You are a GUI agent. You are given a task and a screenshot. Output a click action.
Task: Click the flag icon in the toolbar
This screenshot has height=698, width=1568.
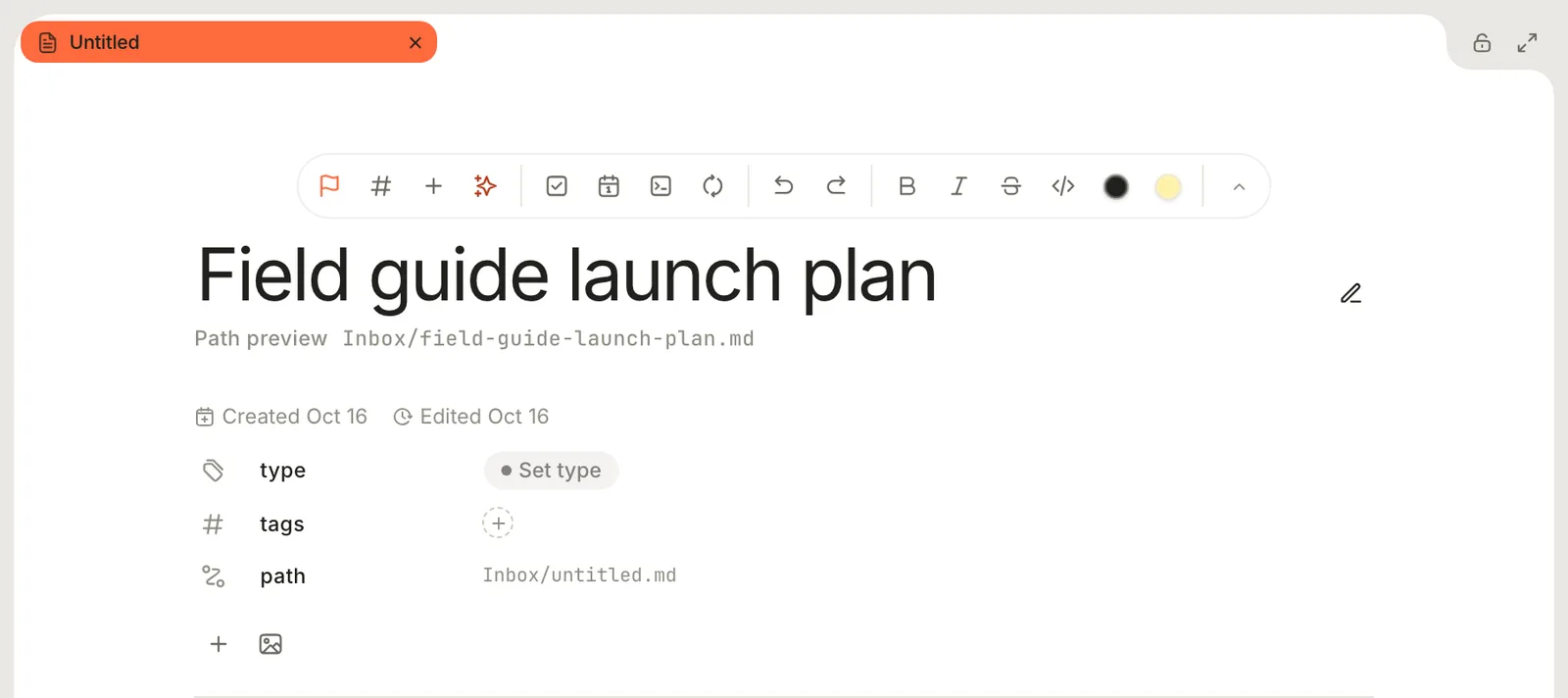click(329, 185)
